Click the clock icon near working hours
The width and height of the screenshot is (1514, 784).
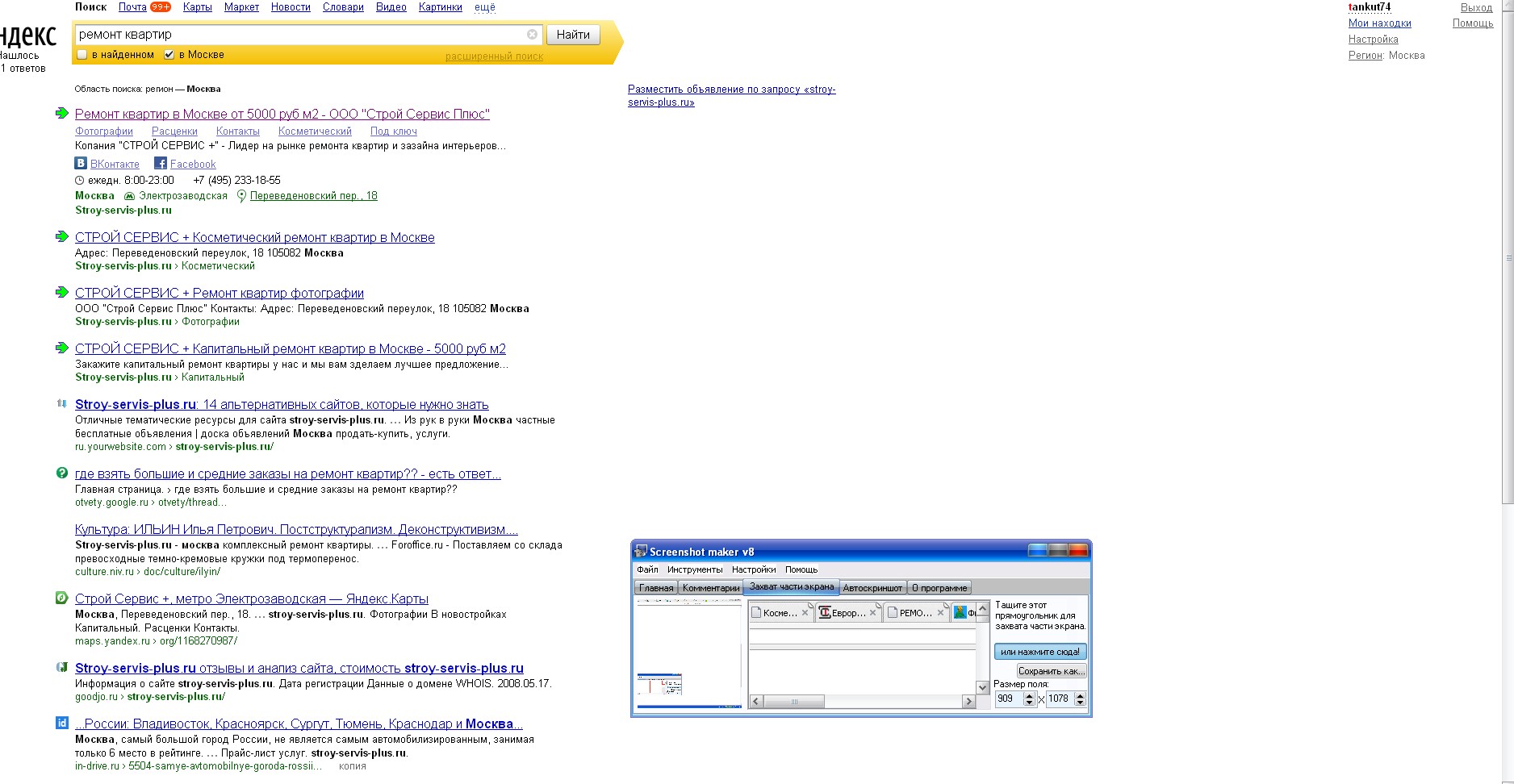[x=79, y=181]
